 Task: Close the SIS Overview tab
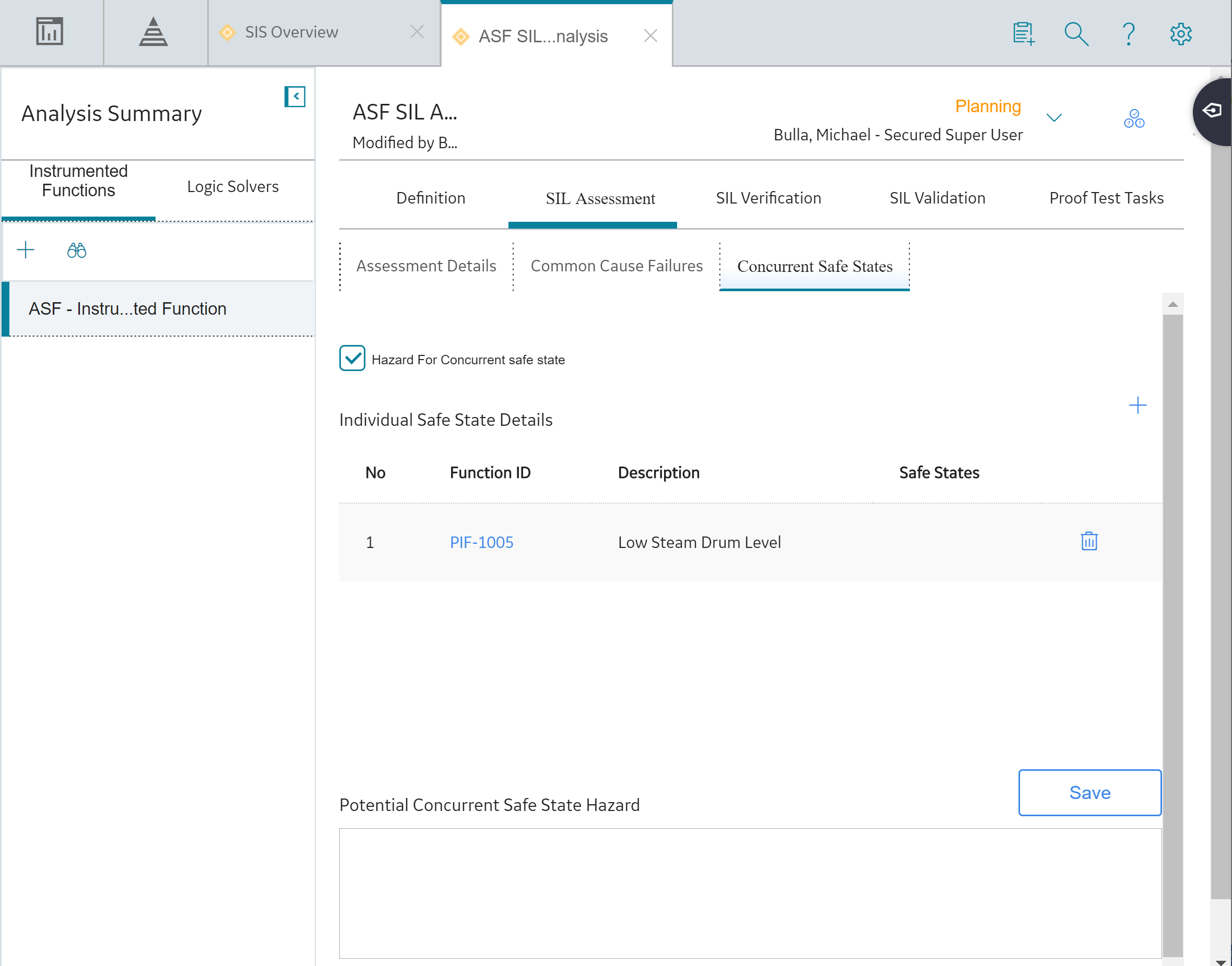pyautogui.click(x=417, y=32)
